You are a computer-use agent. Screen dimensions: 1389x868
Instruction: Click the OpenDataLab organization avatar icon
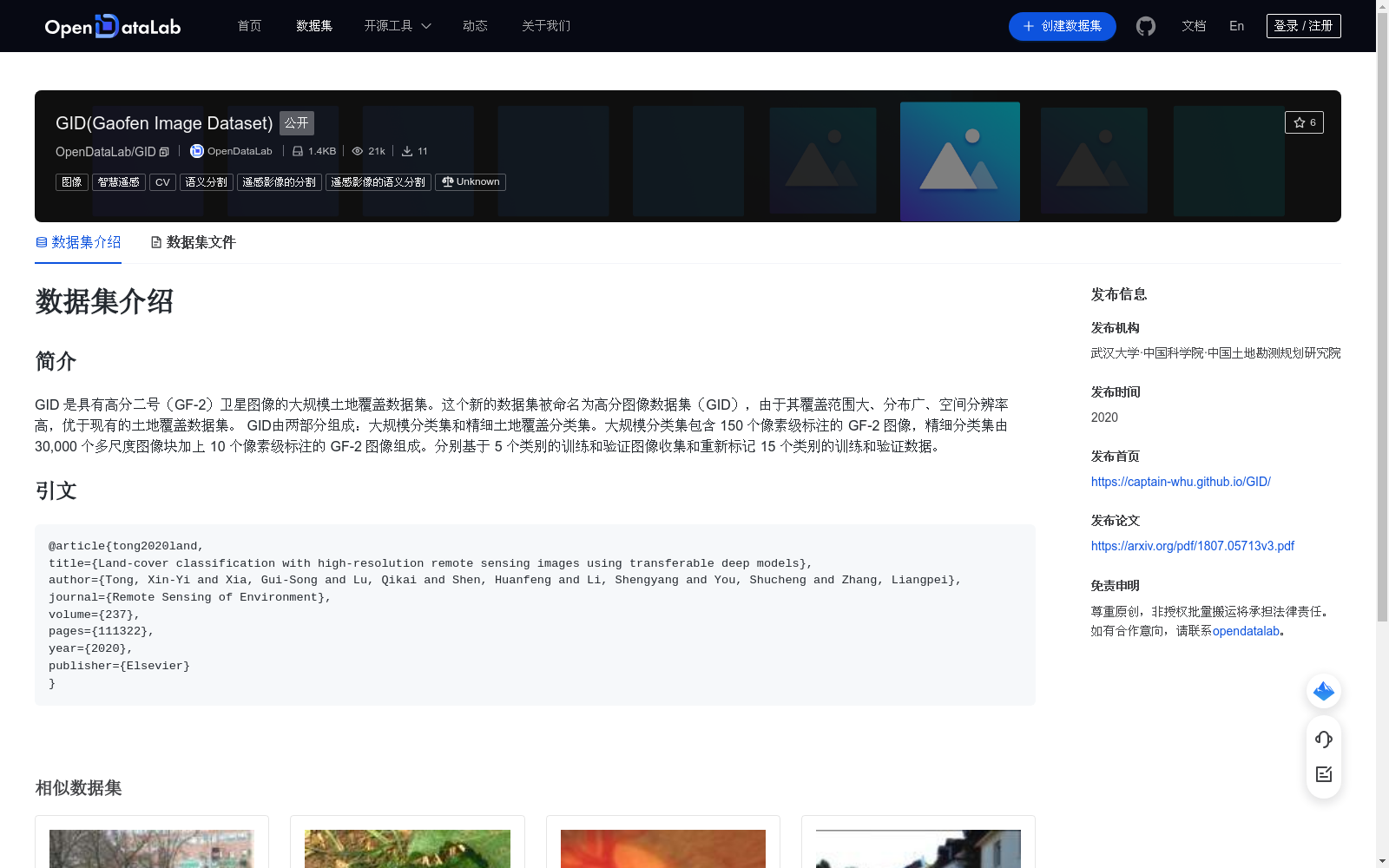[x=195, y=151]
